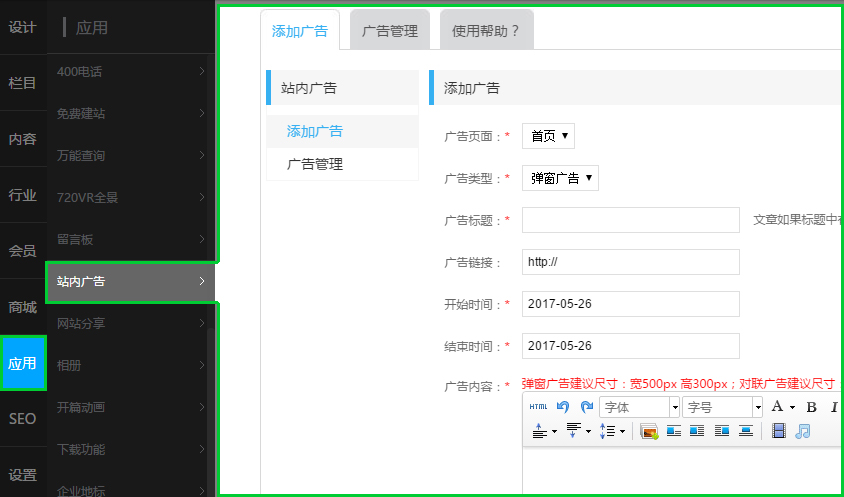The width and height of the screenshot is (844, 497).
Task: Open the 字体 font family dropdown
Action: (x=640, y=407)
